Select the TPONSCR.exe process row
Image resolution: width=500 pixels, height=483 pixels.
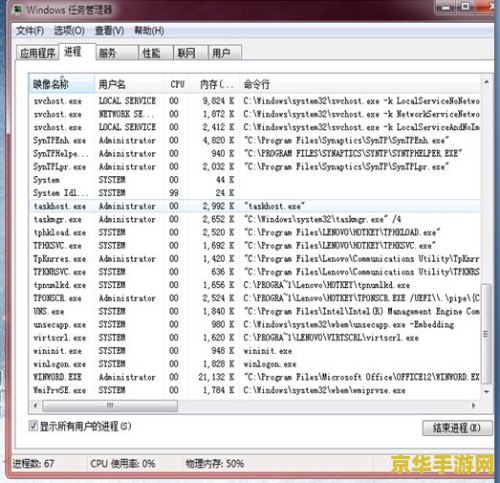(x=255, y=298)
